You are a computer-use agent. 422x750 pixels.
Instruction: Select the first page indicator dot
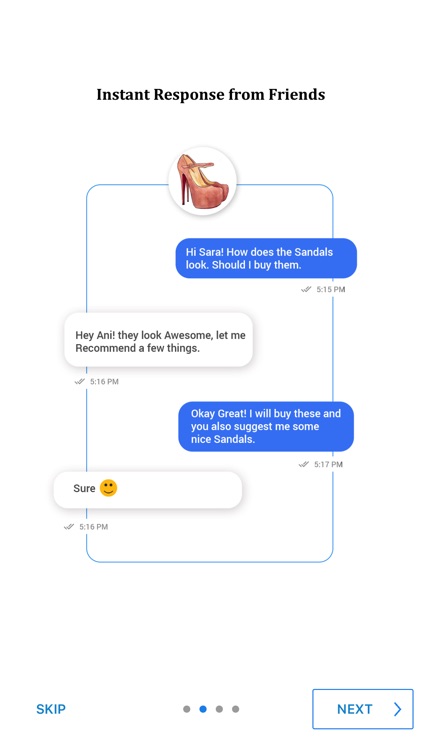187,709
